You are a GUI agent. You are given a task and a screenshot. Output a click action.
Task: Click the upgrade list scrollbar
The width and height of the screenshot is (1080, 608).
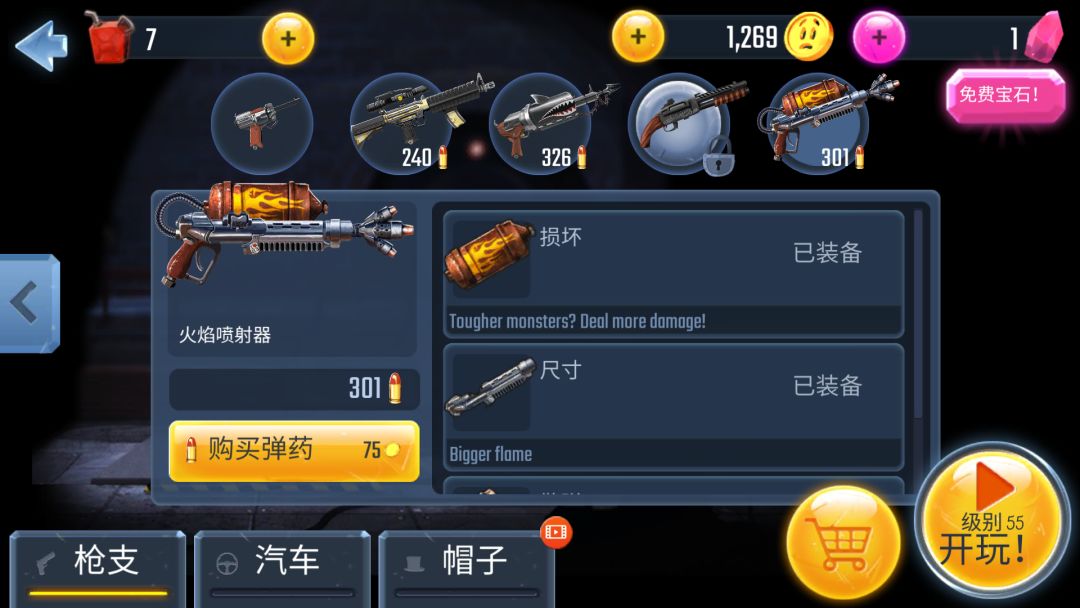click(918, 314)
